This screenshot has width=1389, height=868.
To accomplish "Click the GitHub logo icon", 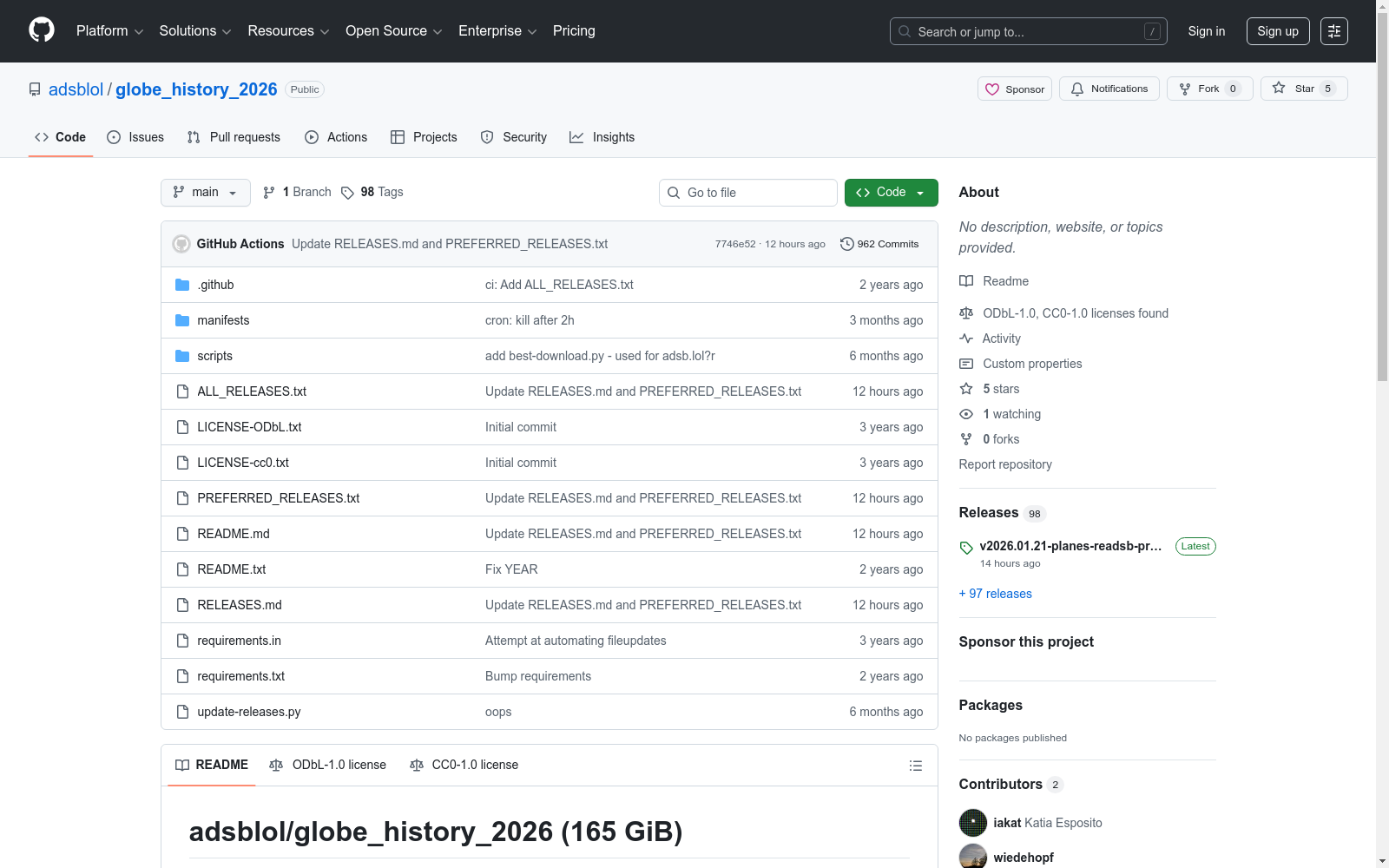I will coord(42,30).
